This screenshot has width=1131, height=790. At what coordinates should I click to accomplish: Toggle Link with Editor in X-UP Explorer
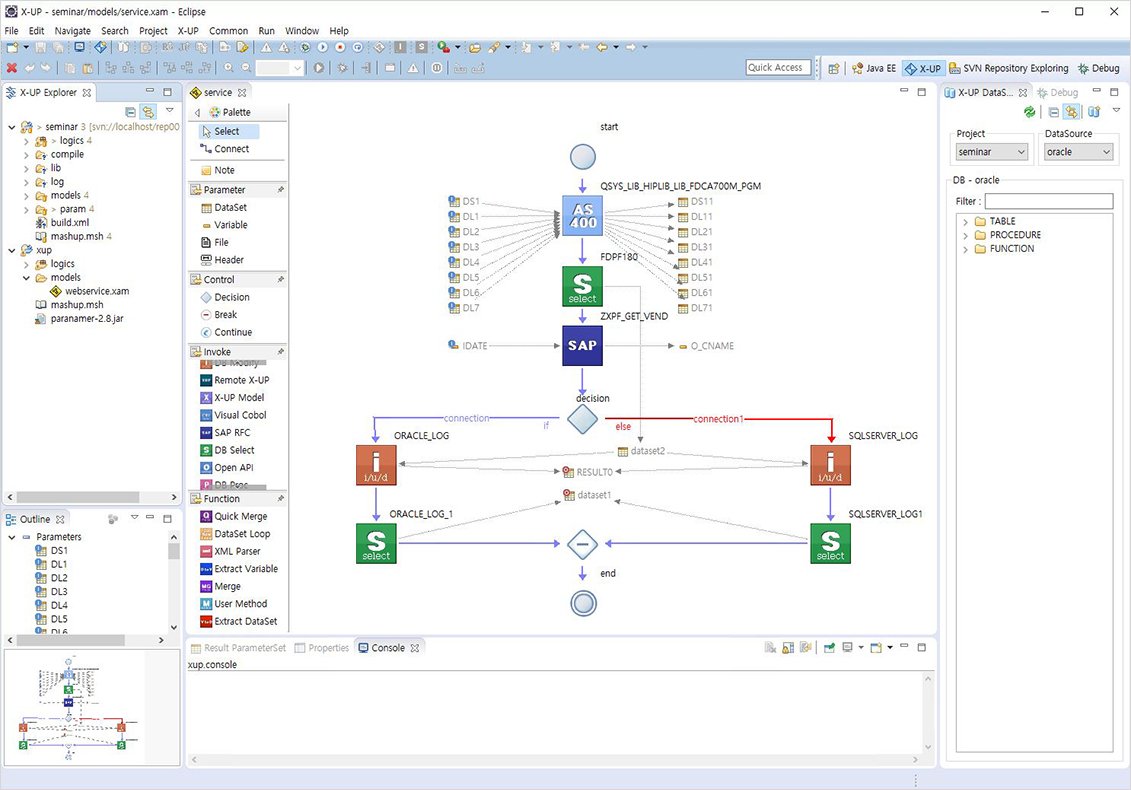click(148, 112)
